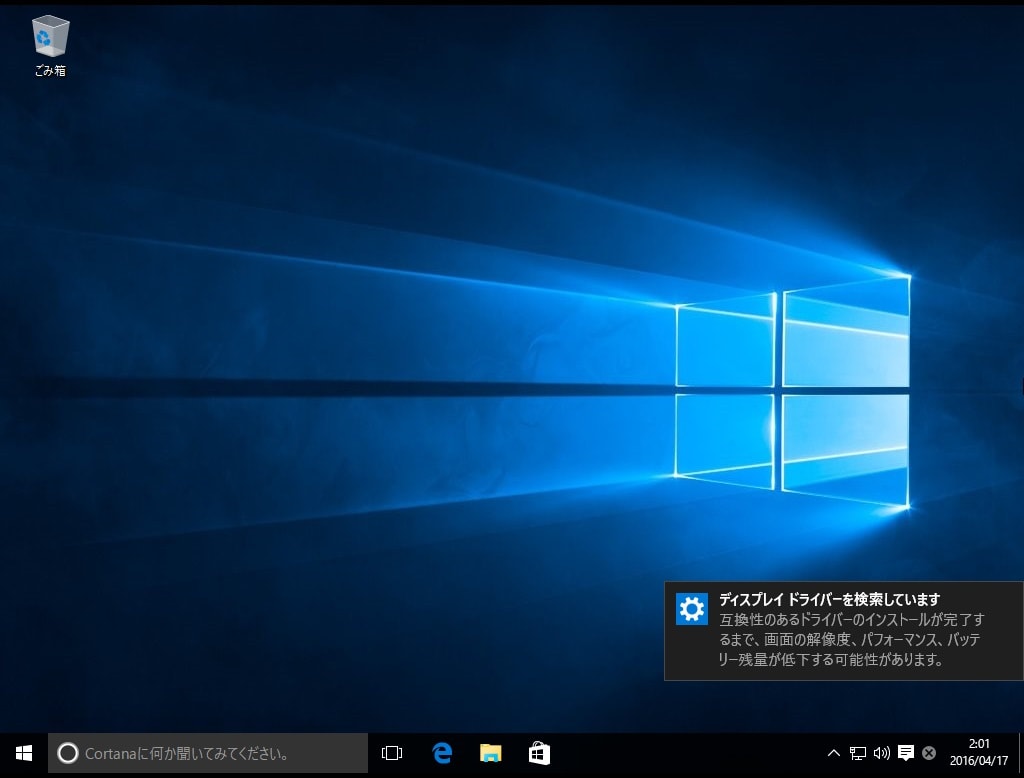This screenshot has height=778, width=1024.
Task: Open Task View from the taskbar
Action: click(392, 753)
